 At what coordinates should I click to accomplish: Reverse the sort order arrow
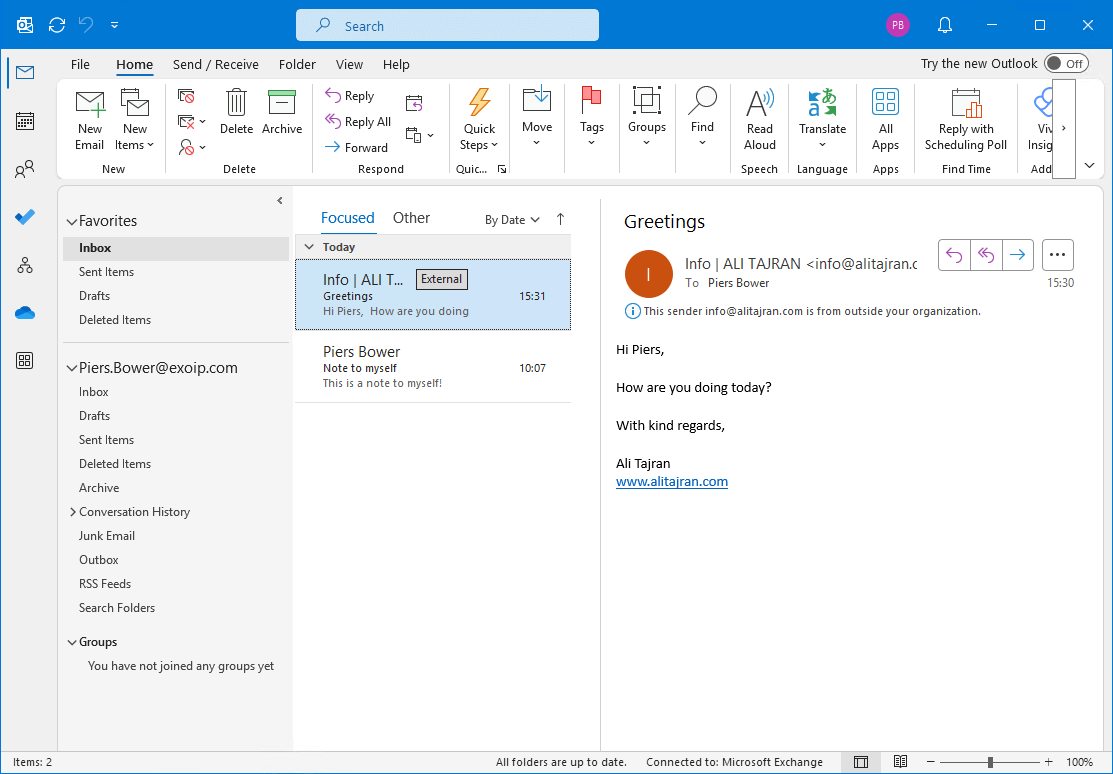560,219
